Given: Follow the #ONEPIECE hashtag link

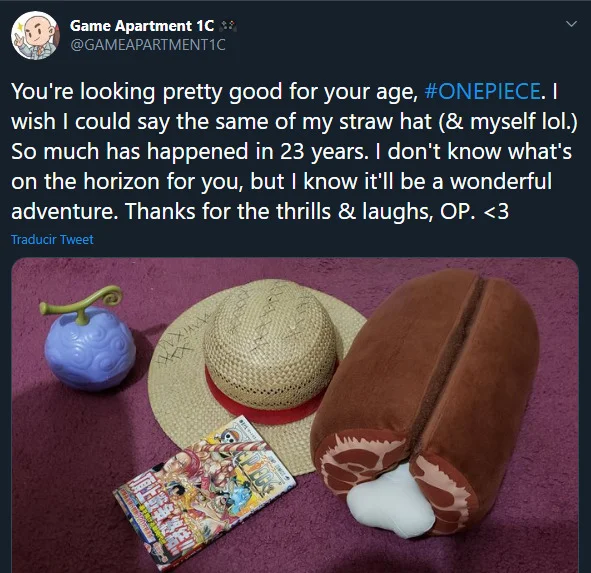Looking at the screenshot, I should pyautogui.click(x=482, y=92).
